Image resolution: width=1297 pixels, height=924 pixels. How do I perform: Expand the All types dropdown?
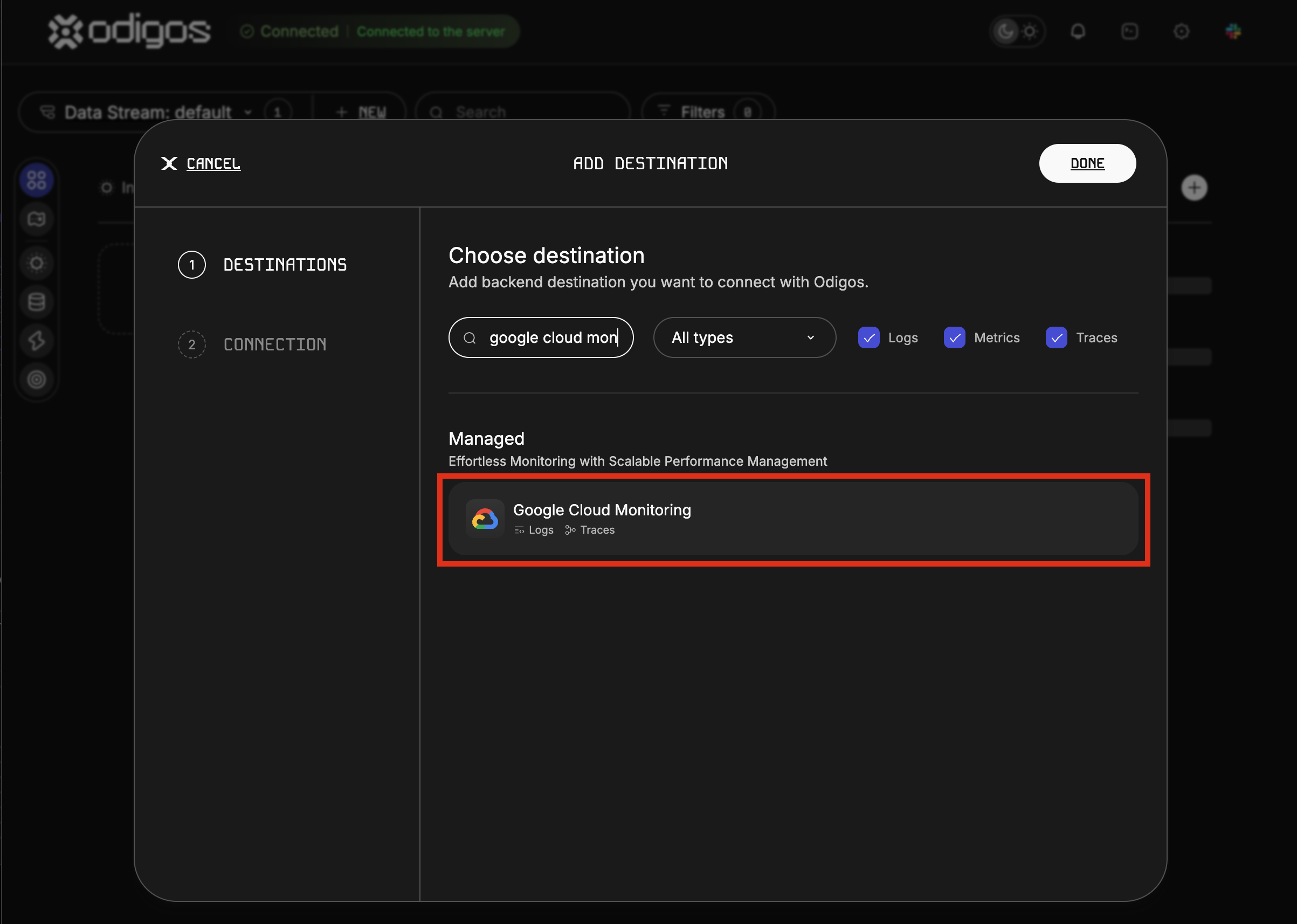coord(744,338)
